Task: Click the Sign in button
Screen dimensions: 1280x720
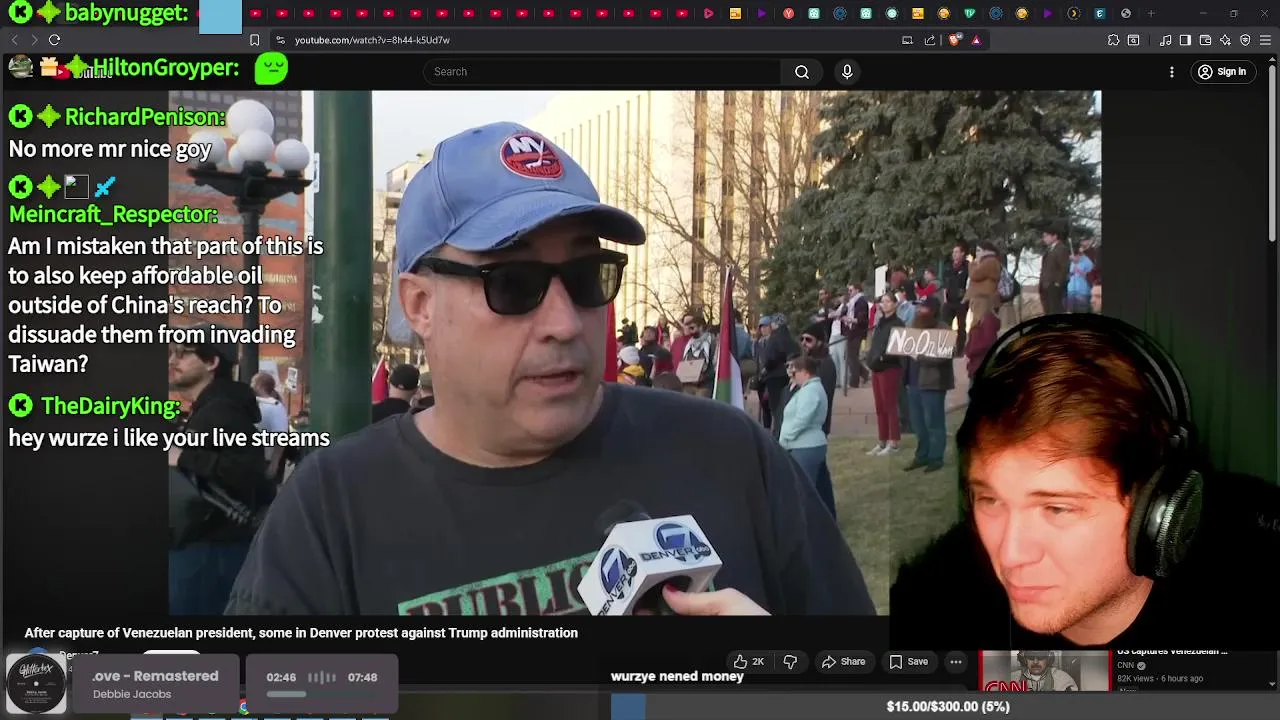Action: coord(1222,72)
